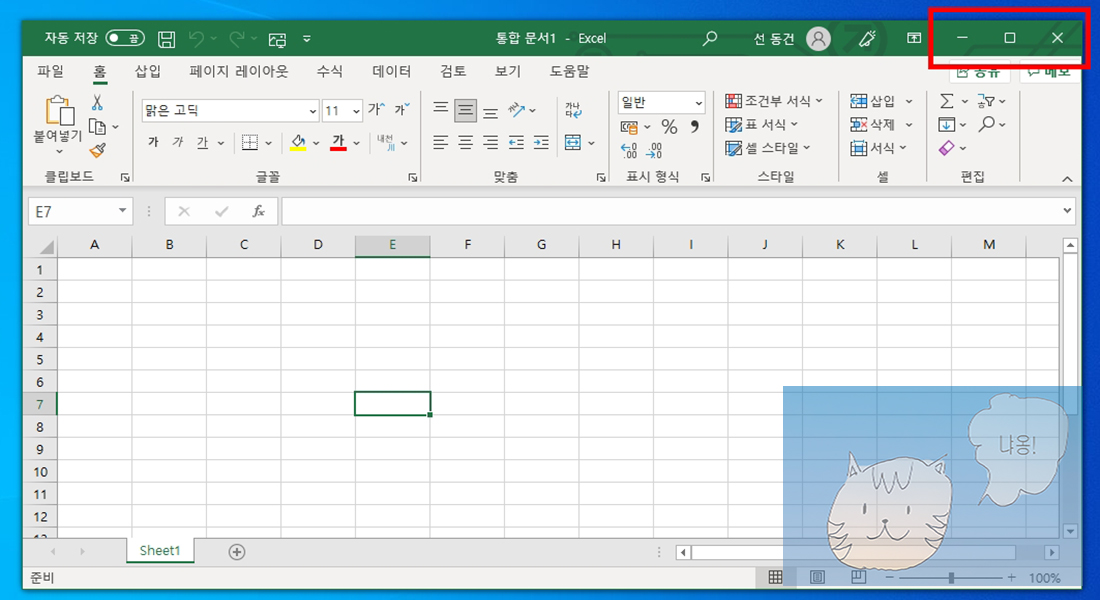Click the Copy icon
This screenshot has height=600, width=1100.
click(98, 127)
